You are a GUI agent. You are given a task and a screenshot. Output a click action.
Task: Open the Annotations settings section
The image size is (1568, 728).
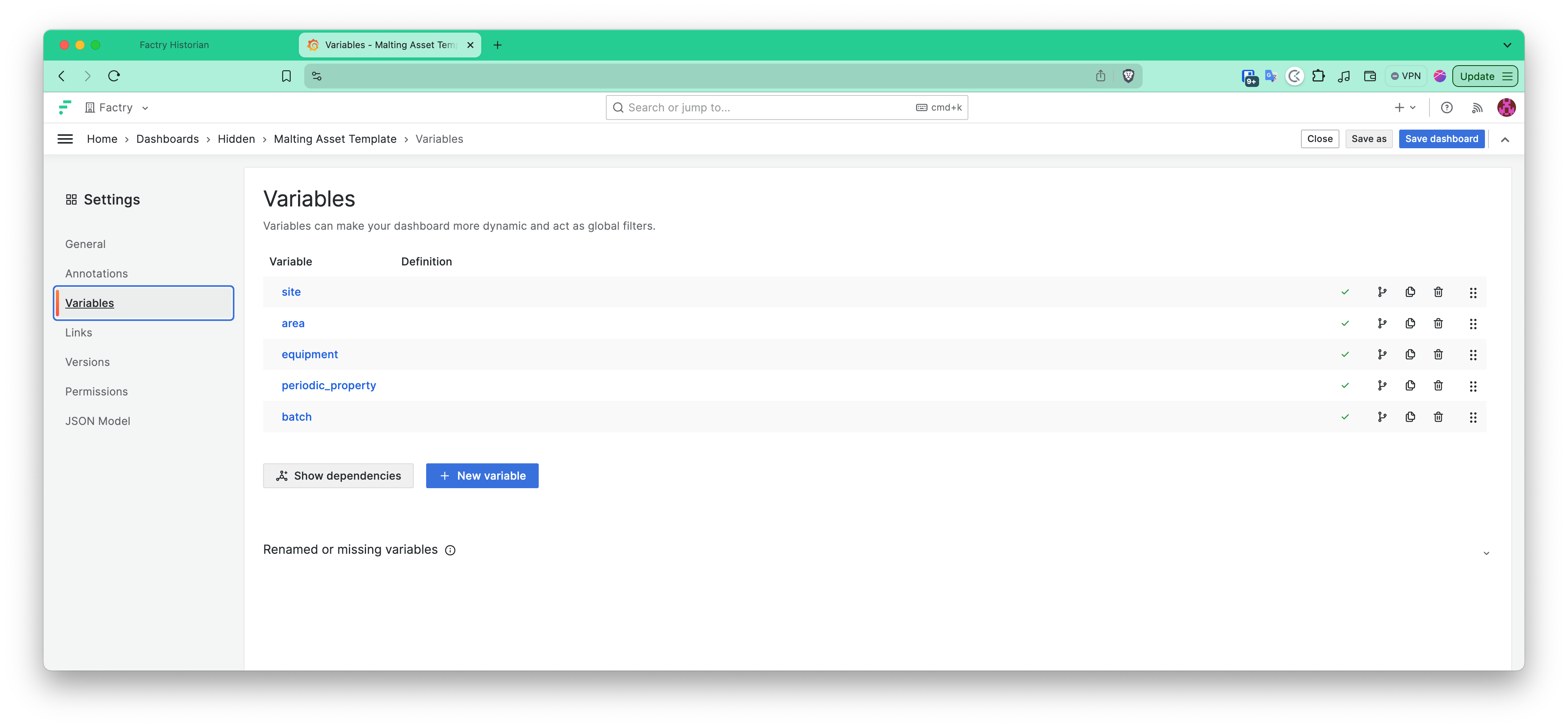(96, 274)
